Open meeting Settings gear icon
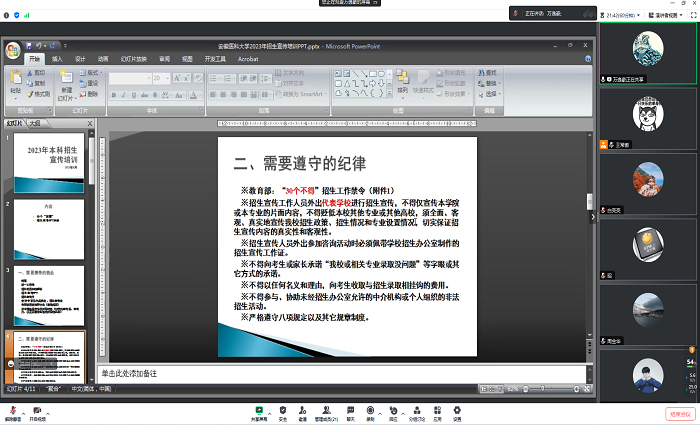 click(456, 410)
